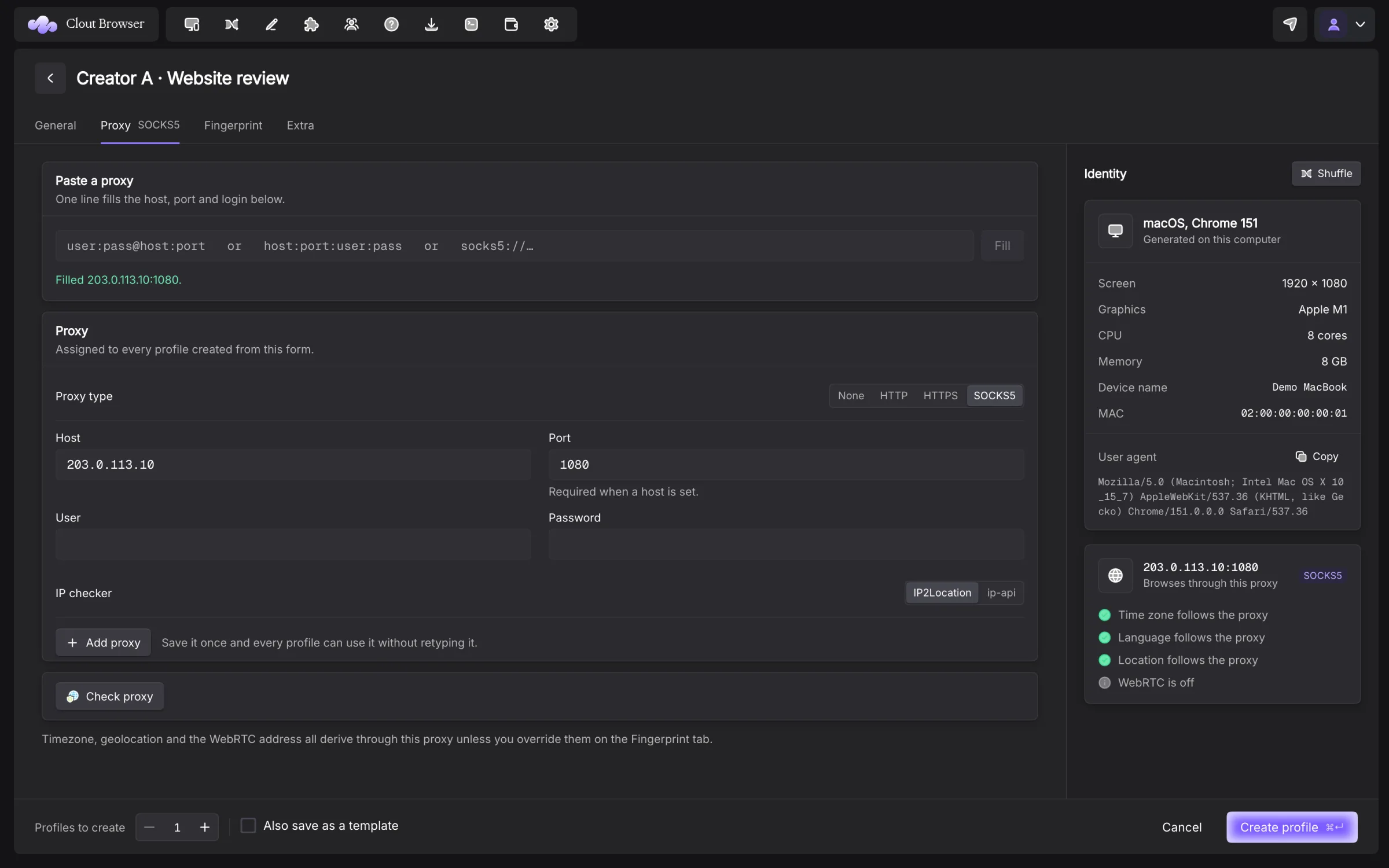Switch IP checker to ip-api
The height and width of the screenshot is (868, 1389).
(1001, 593)
